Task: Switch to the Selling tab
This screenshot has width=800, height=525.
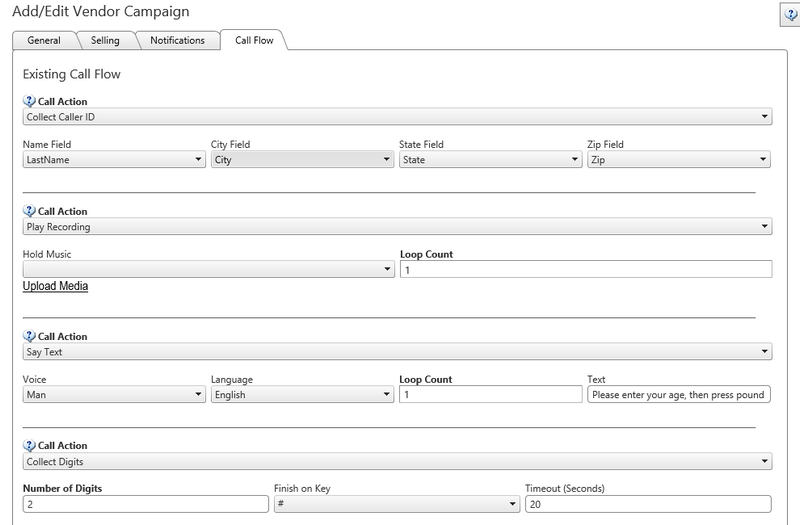Action: click(105, 40)
